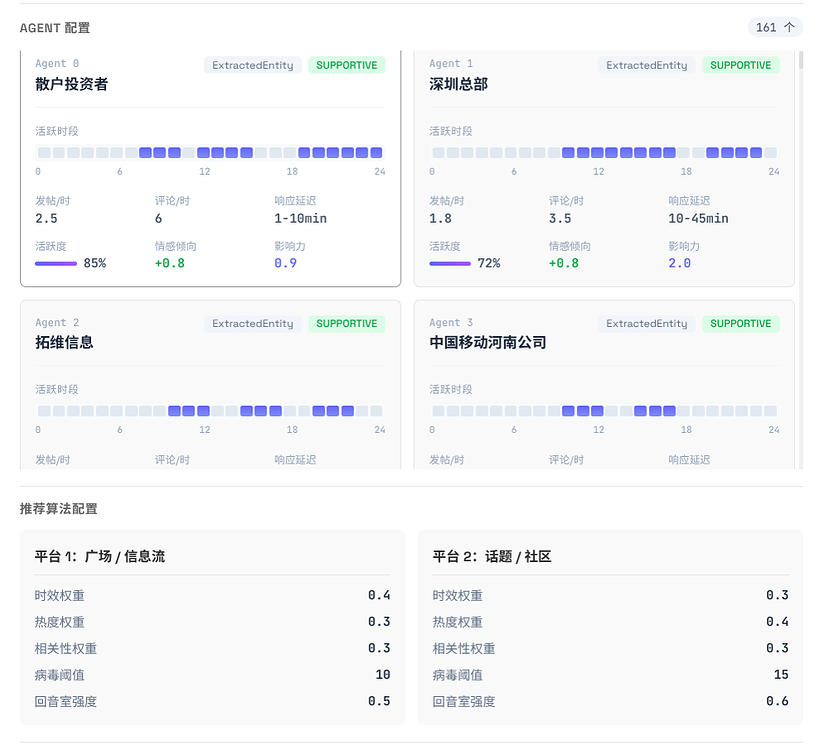823x750 pixels.
Task: Click the 72% activity bar for 深圳总部
Action: click(x=450, y=263)
